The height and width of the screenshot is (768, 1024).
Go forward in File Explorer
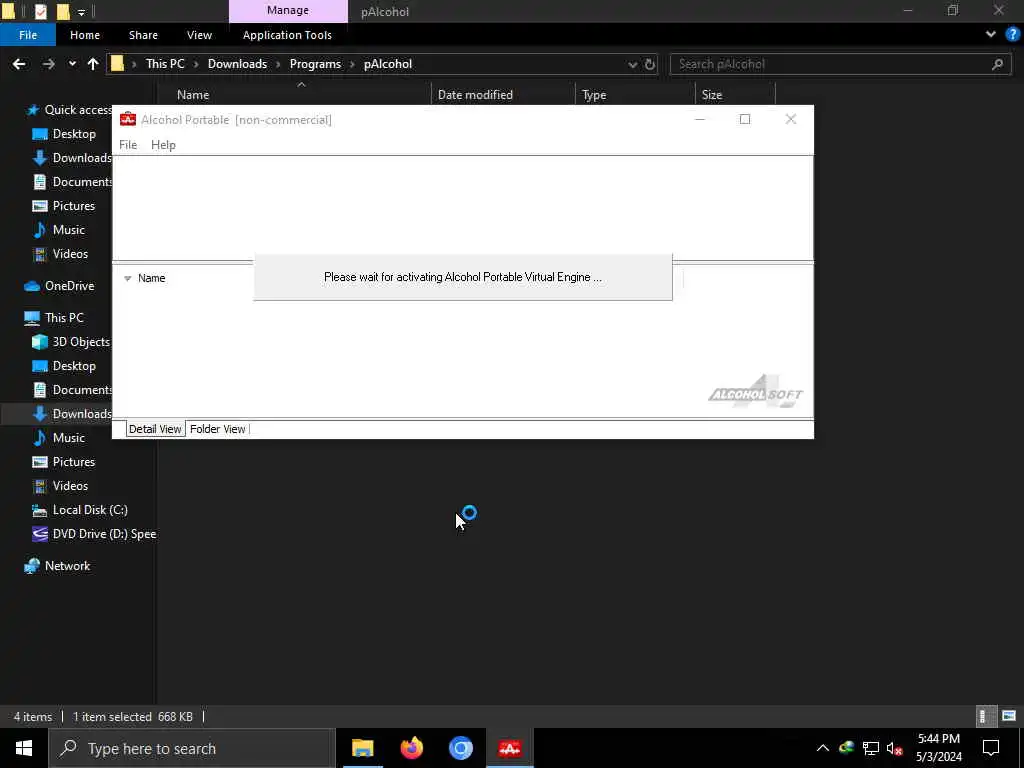48,64
